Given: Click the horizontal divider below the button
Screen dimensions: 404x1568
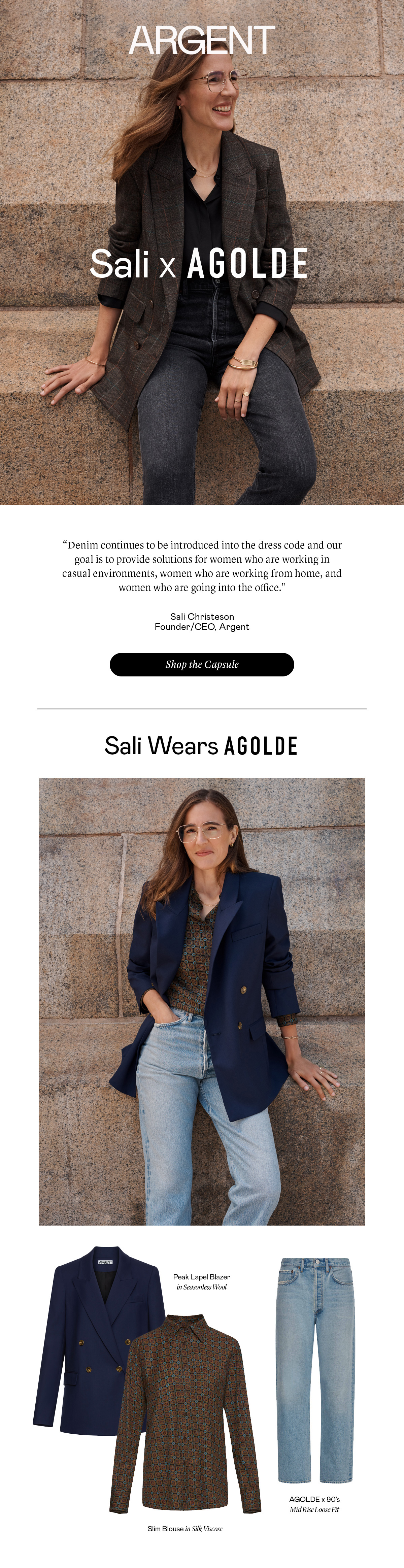Looking at the screenshot, I should 202,708.
